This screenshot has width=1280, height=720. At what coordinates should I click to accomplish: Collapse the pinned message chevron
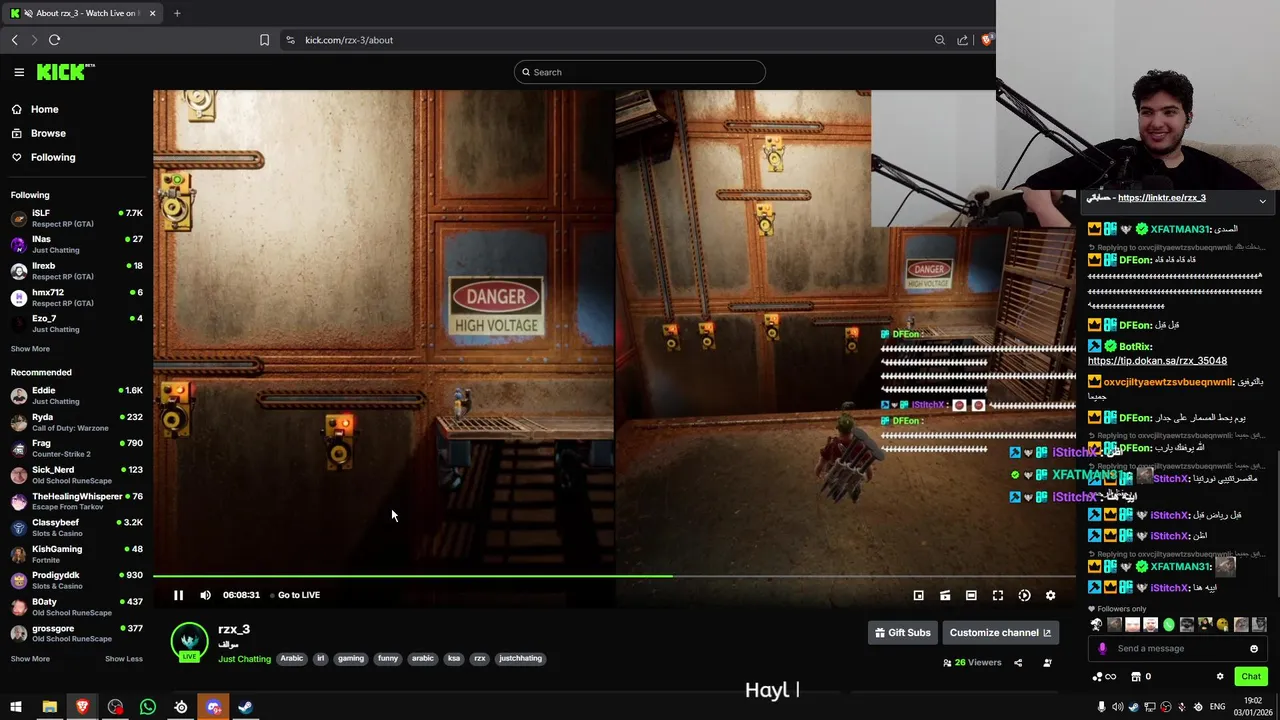(x=1262, y=201)
